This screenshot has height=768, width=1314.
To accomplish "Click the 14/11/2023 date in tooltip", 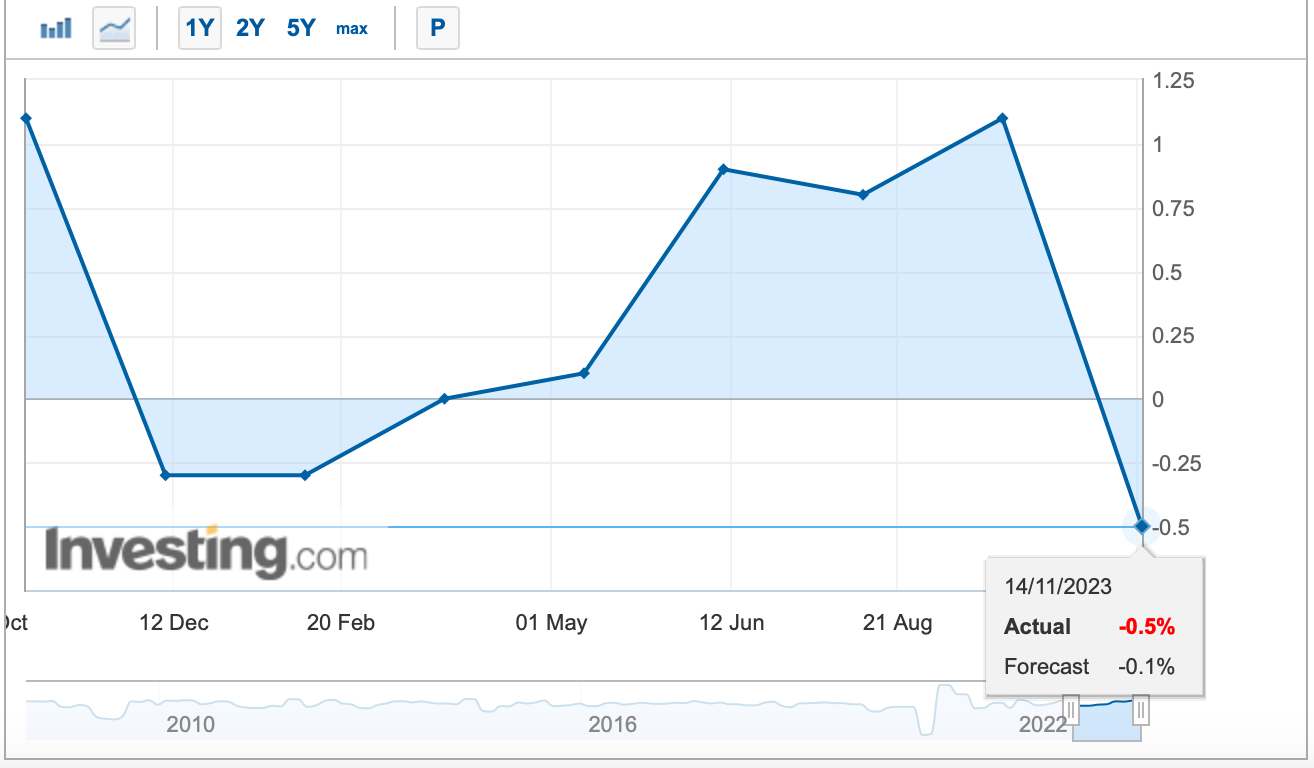I will pyautogui.click(x=1058, y=587).
